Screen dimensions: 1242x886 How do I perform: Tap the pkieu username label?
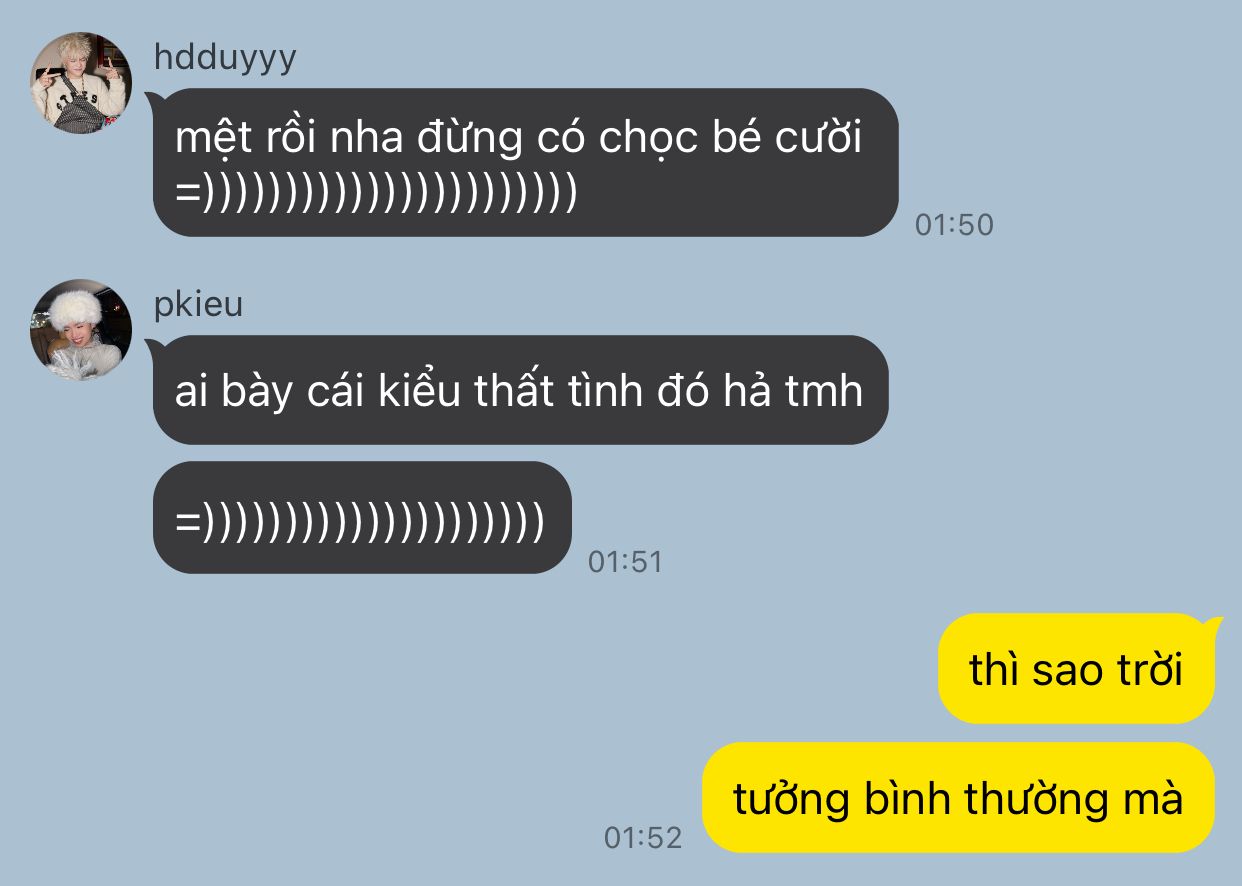click(x=198, y=304)
